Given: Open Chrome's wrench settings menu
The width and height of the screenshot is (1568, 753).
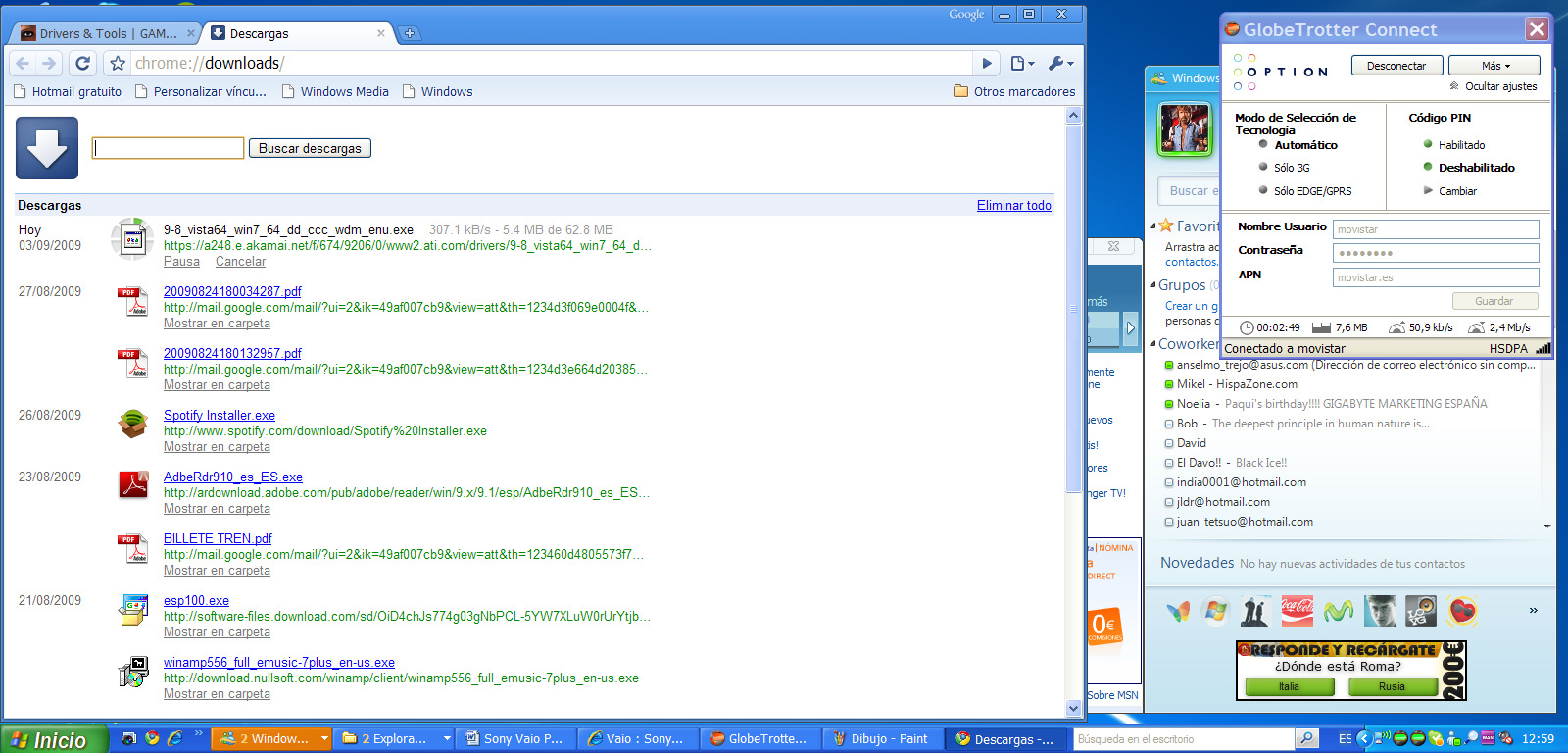Looking at the screenshot, I should 1059,64.
